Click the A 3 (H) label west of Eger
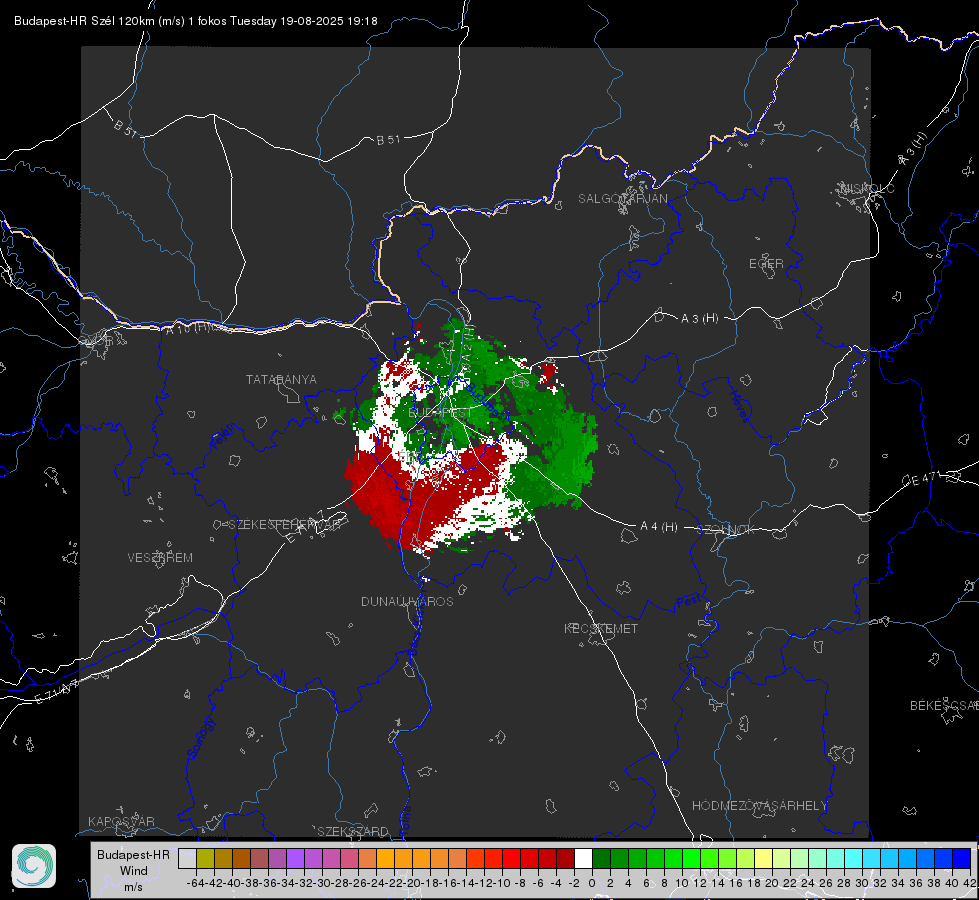979x900 pixels. 699,318
